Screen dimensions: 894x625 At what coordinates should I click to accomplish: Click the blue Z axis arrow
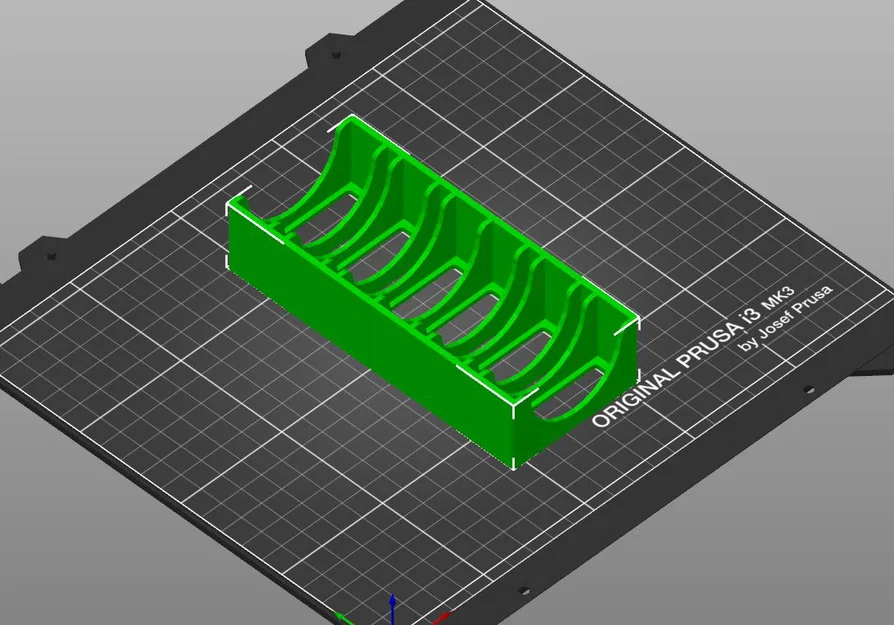coord(393,609)
